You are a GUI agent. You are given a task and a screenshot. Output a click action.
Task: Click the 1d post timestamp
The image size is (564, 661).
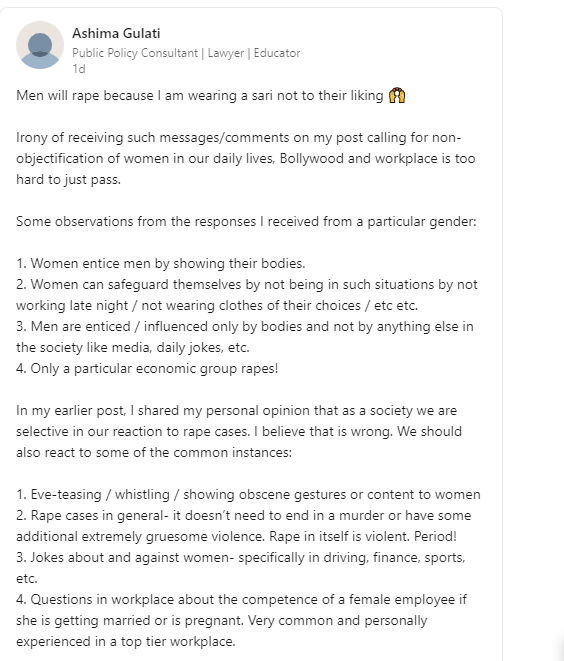pyautogui.click(x=79, y=69)
